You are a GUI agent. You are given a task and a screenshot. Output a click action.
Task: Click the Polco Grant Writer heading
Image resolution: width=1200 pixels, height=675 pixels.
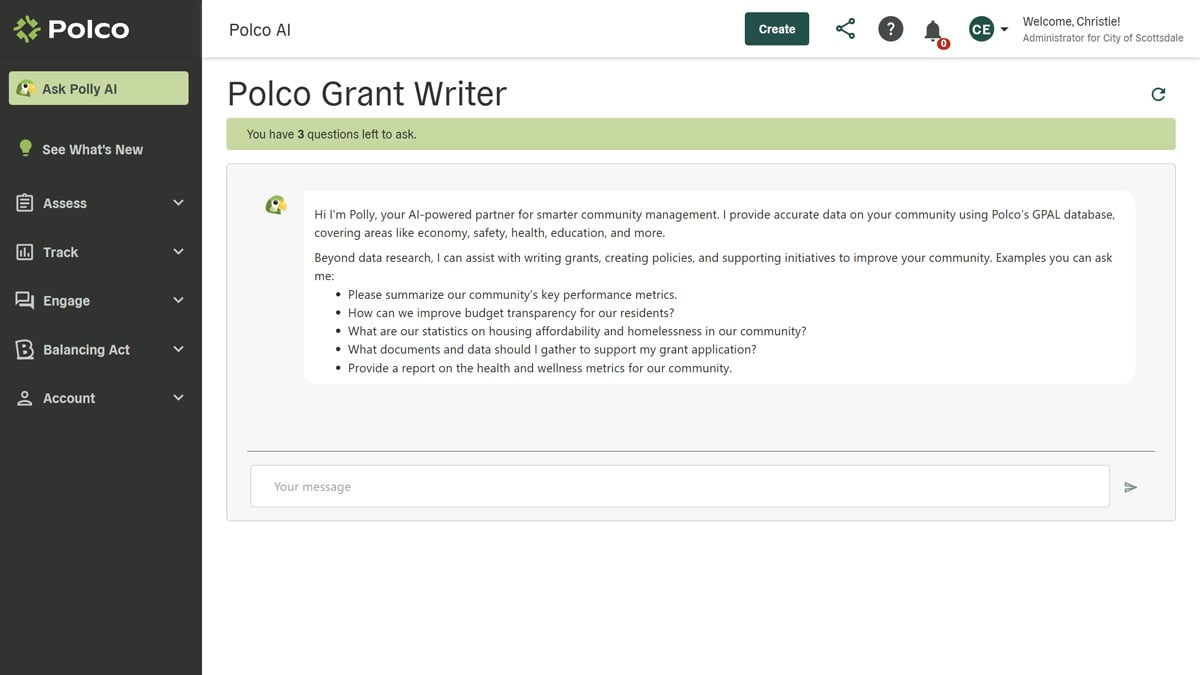point(367,93)
